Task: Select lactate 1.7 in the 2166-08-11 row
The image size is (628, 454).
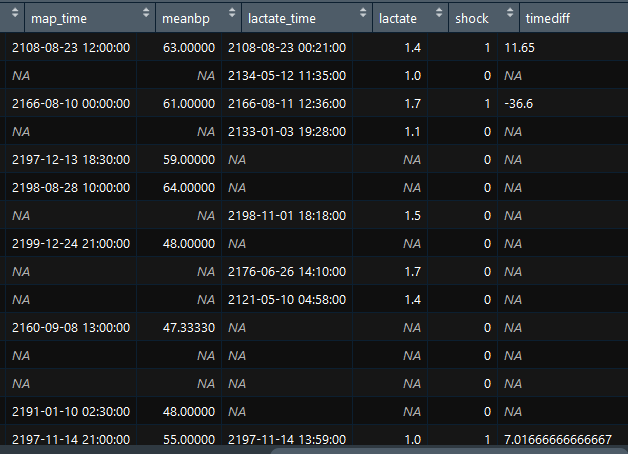Action: click(413, 104)
